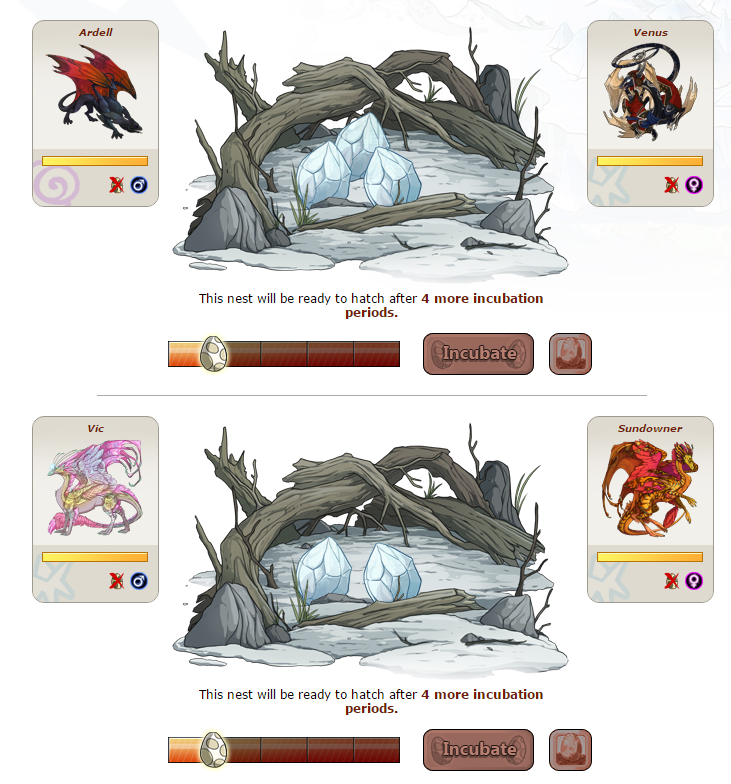Click Sundowner's crossed-out breeding status icon
This screenshot has height=784, width=731.
(x=672, y=581)
